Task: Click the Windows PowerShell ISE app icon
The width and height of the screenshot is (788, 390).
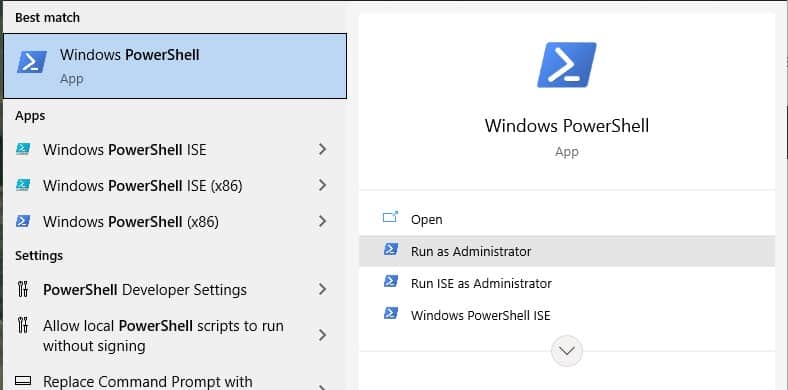Action: 23,149
